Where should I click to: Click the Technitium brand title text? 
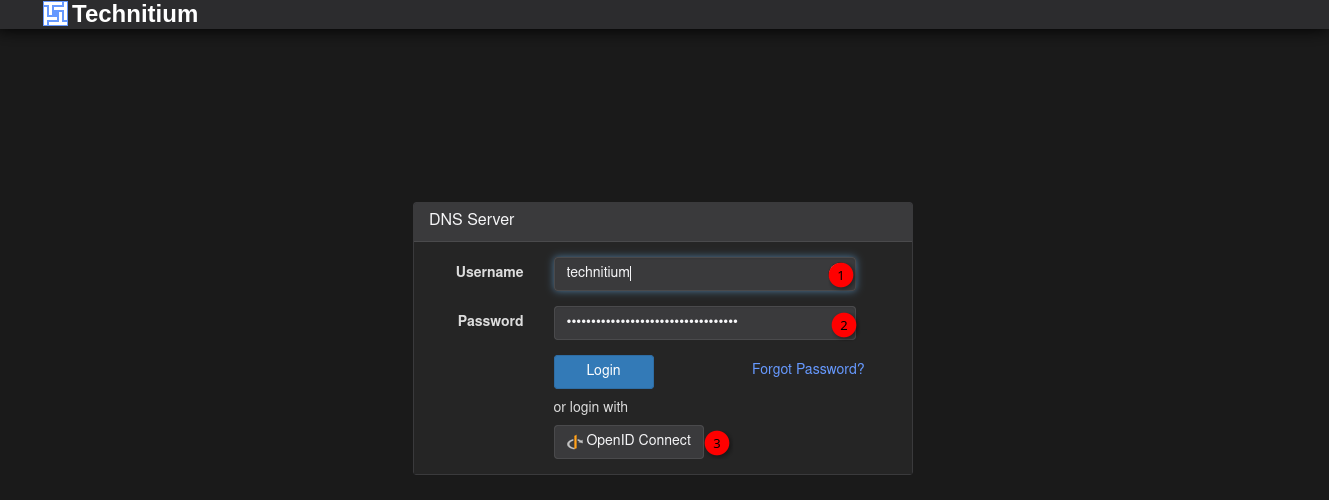[x=135, y=14]
